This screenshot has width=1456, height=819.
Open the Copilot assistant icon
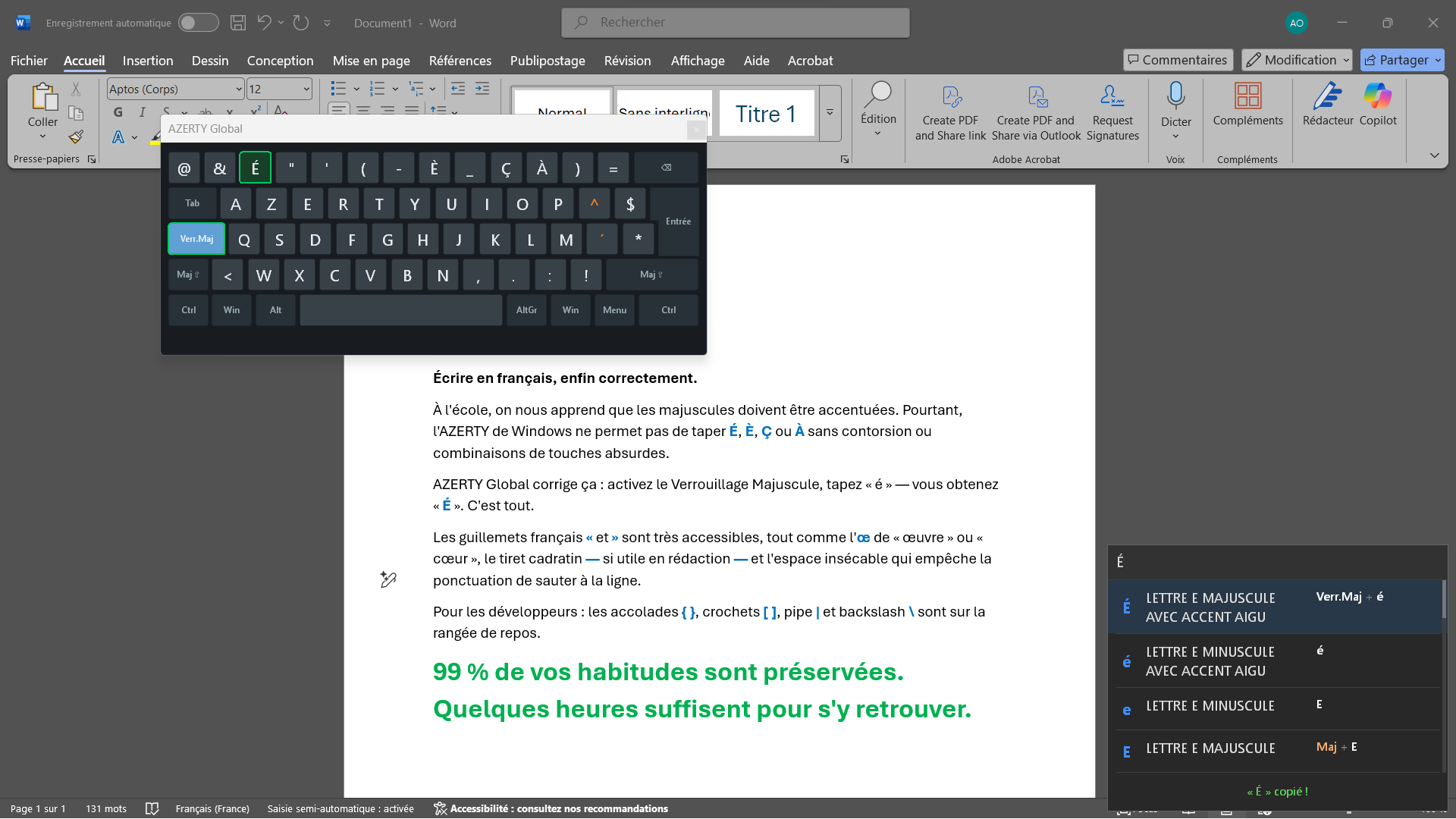tap(1377, 96)
